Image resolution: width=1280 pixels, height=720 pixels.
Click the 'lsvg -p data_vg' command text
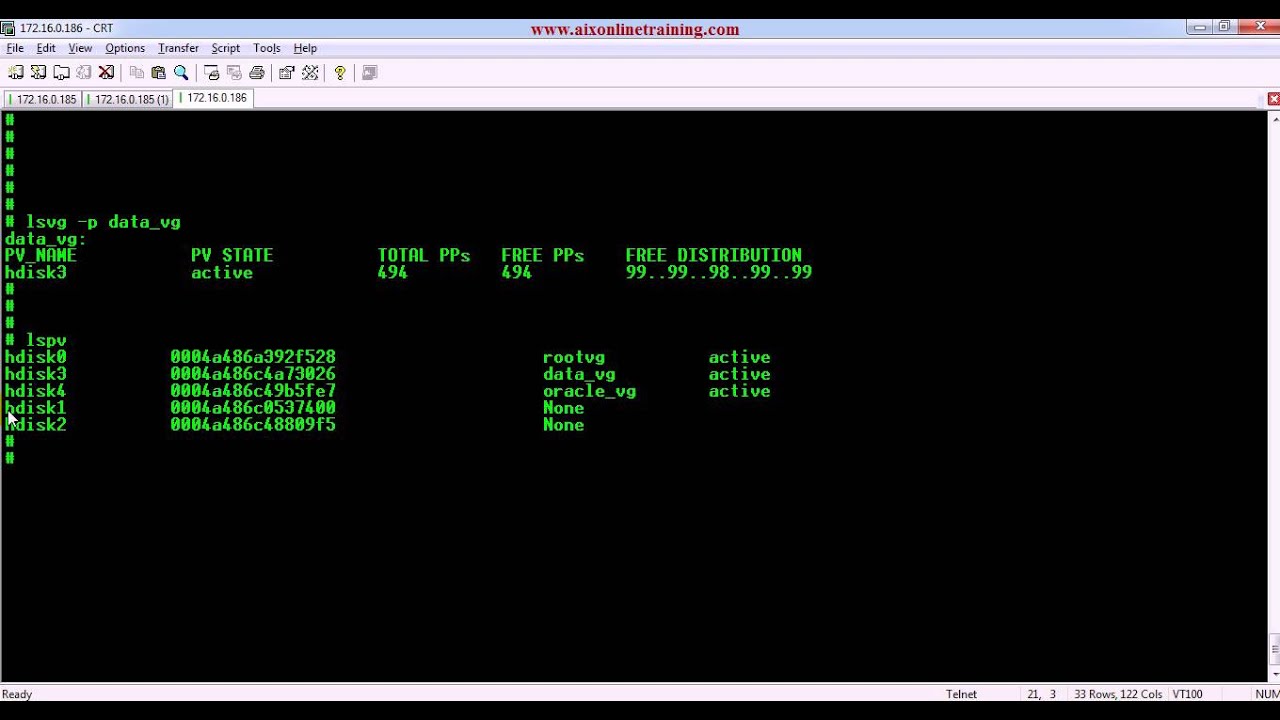click(103, 222)
